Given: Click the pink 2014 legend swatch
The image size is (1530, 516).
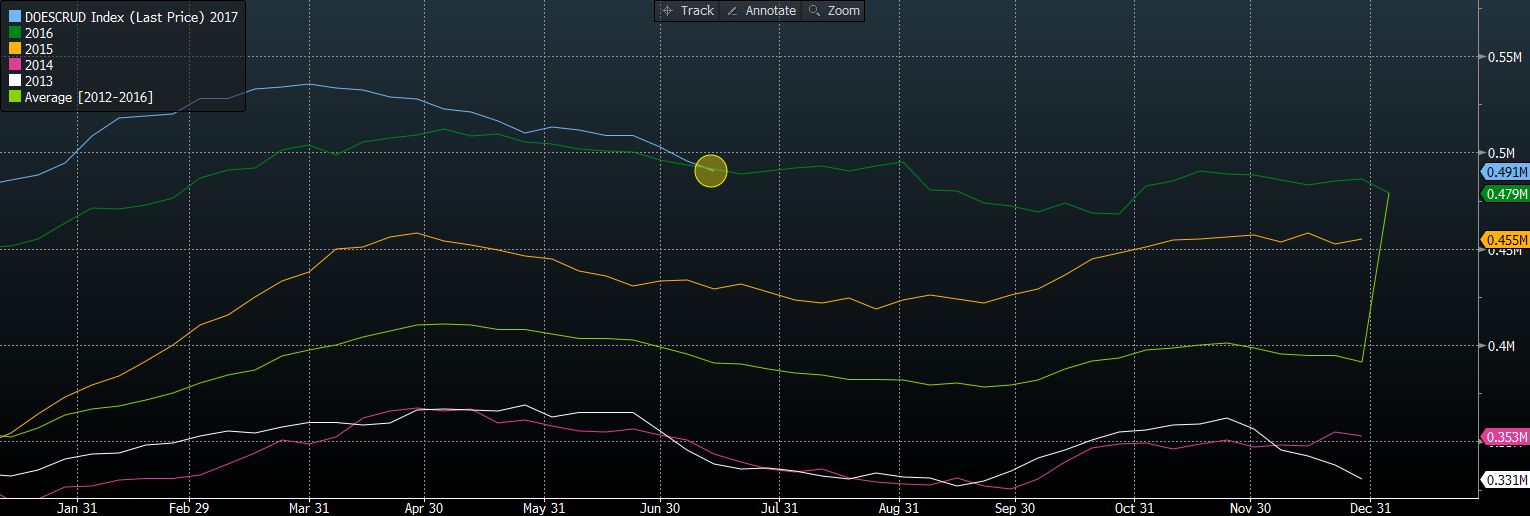Looking at the screenshot, I should pyautogui.click(x=14, y=65).
